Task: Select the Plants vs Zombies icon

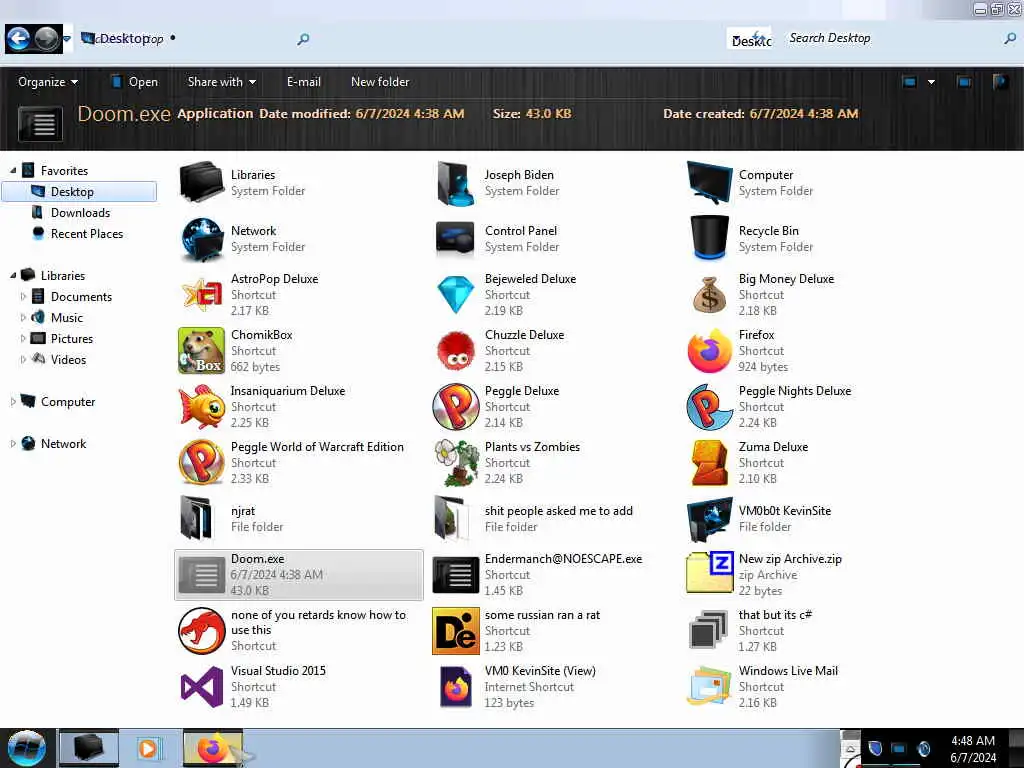Action: (455, 462)
